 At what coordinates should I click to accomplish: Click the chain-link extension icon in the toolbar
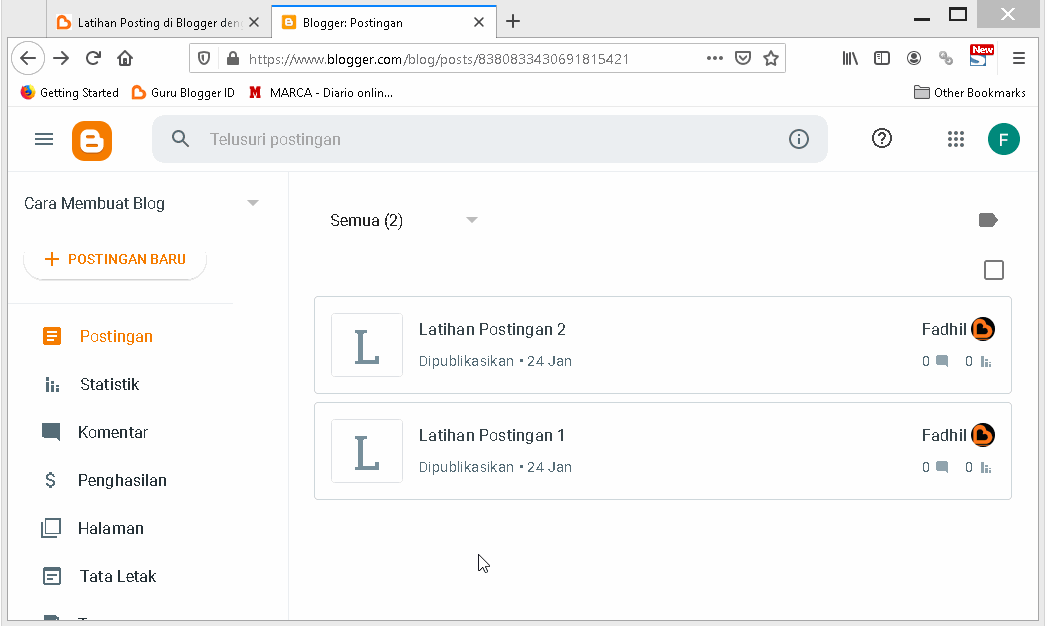tap(946, 59)
